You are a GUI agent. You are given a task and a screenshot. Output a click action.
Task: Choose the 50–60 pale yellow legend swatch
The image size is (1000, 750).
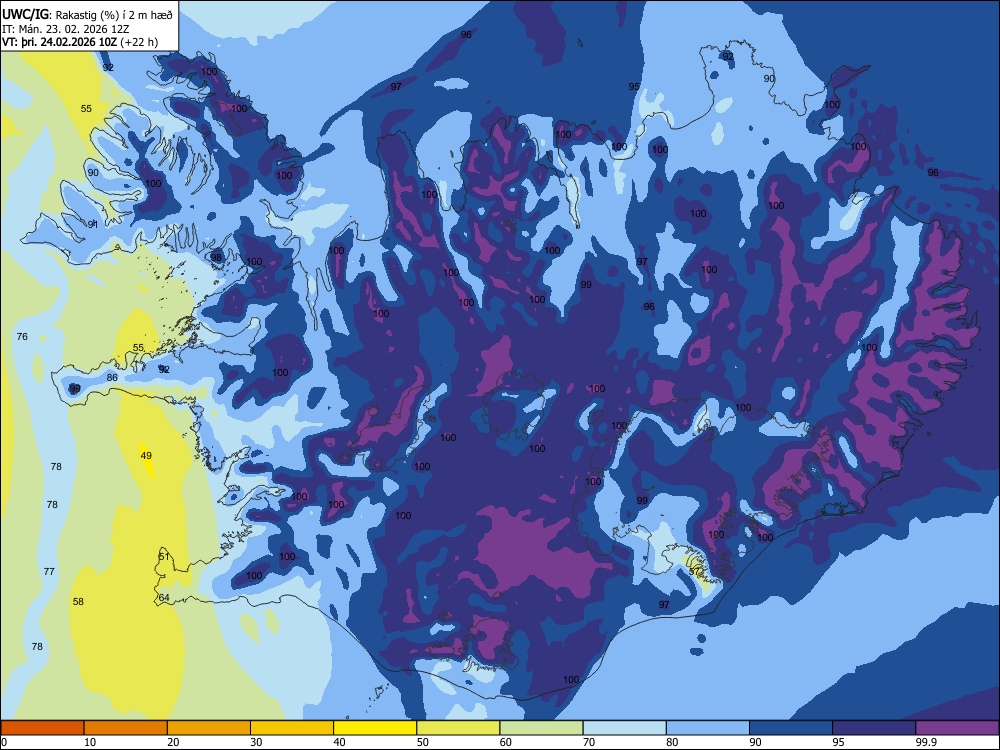[458, 728]
